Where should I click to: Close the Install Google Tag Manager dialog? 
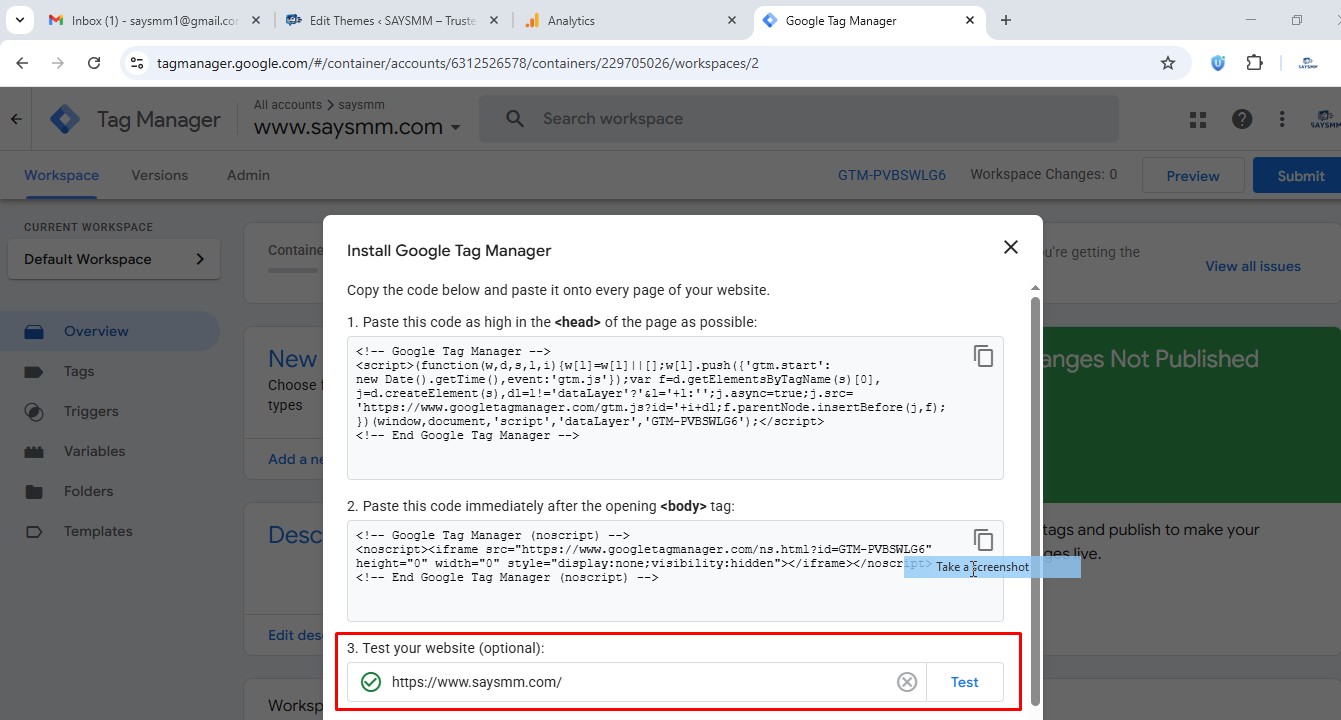click(1010, 247)
